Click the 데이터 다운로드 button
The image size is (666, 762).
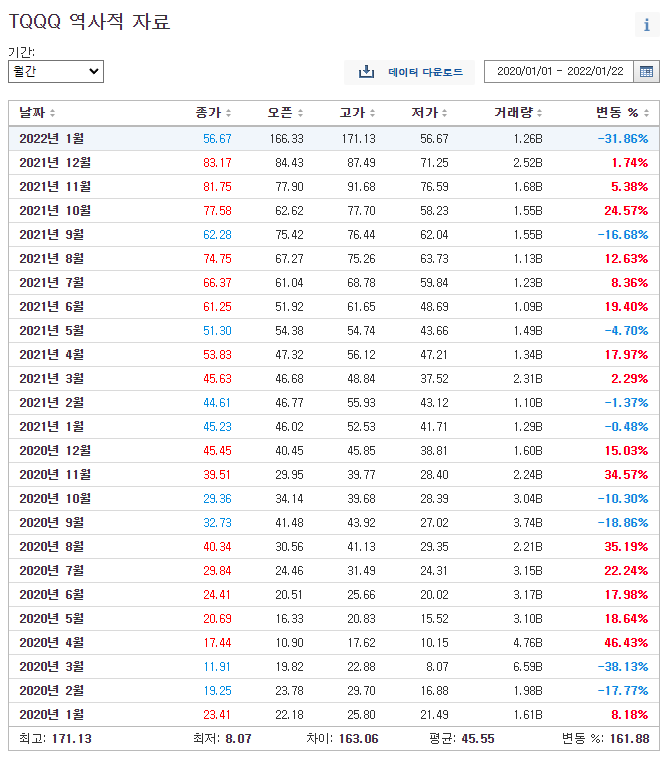[x=409, y=72]
